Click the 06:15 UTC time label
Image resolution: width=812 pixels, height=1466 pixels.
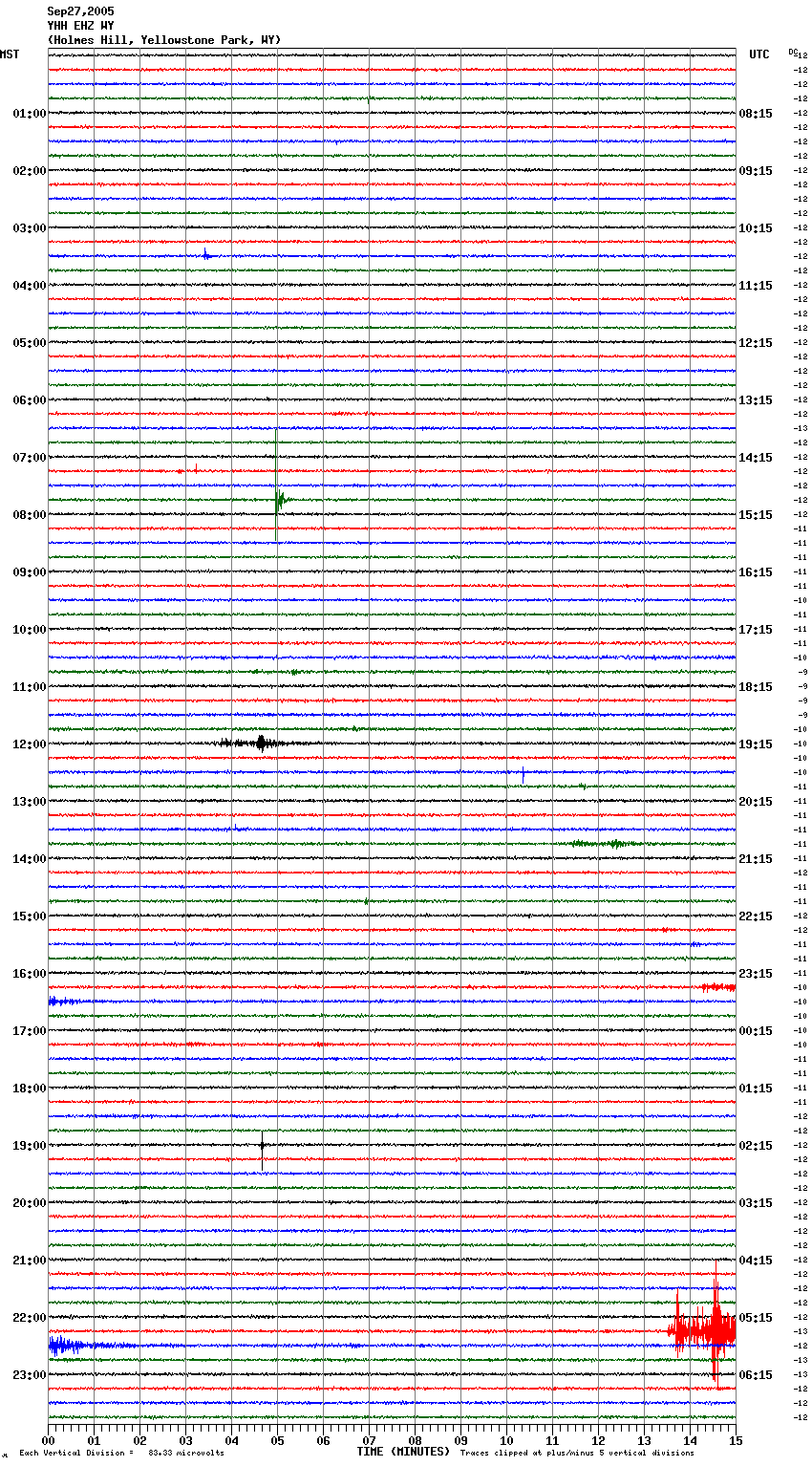(x=756, y=1375)
